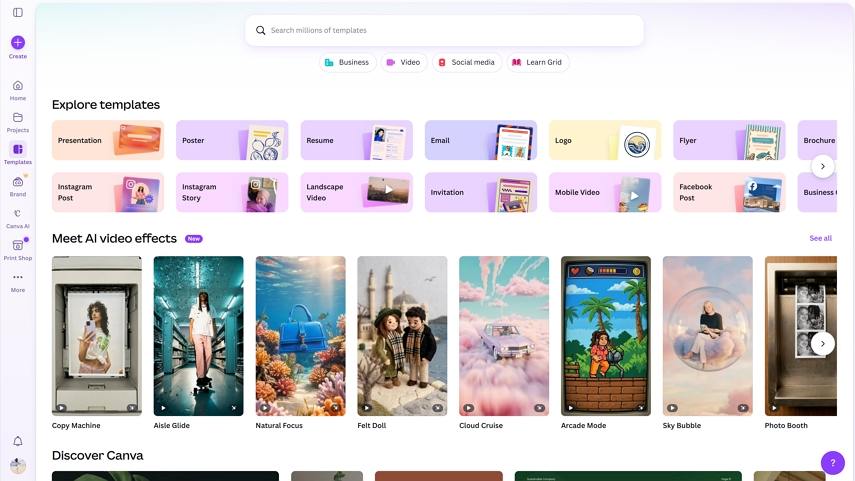Open the More menu in sidebar

click(x=18, y=282)
